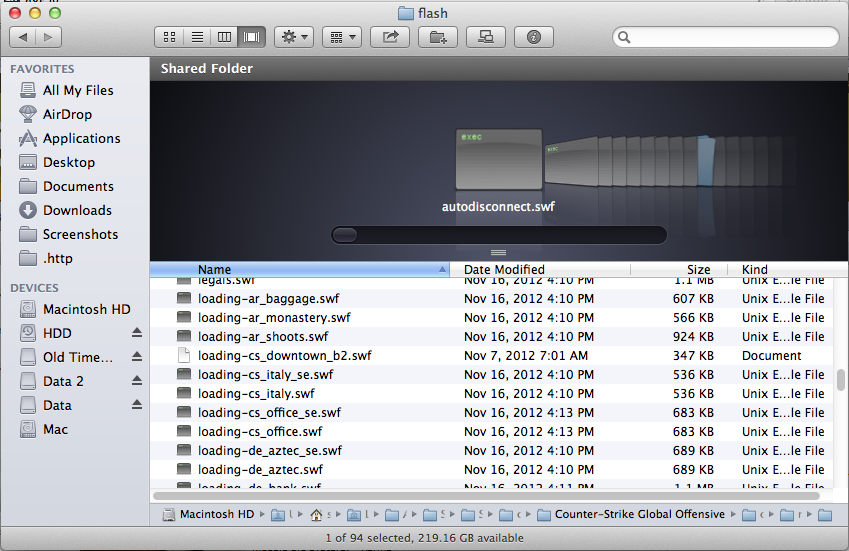
Task: Open the gear Action menu
Action: pyautogui.click(x=294, y=37)
